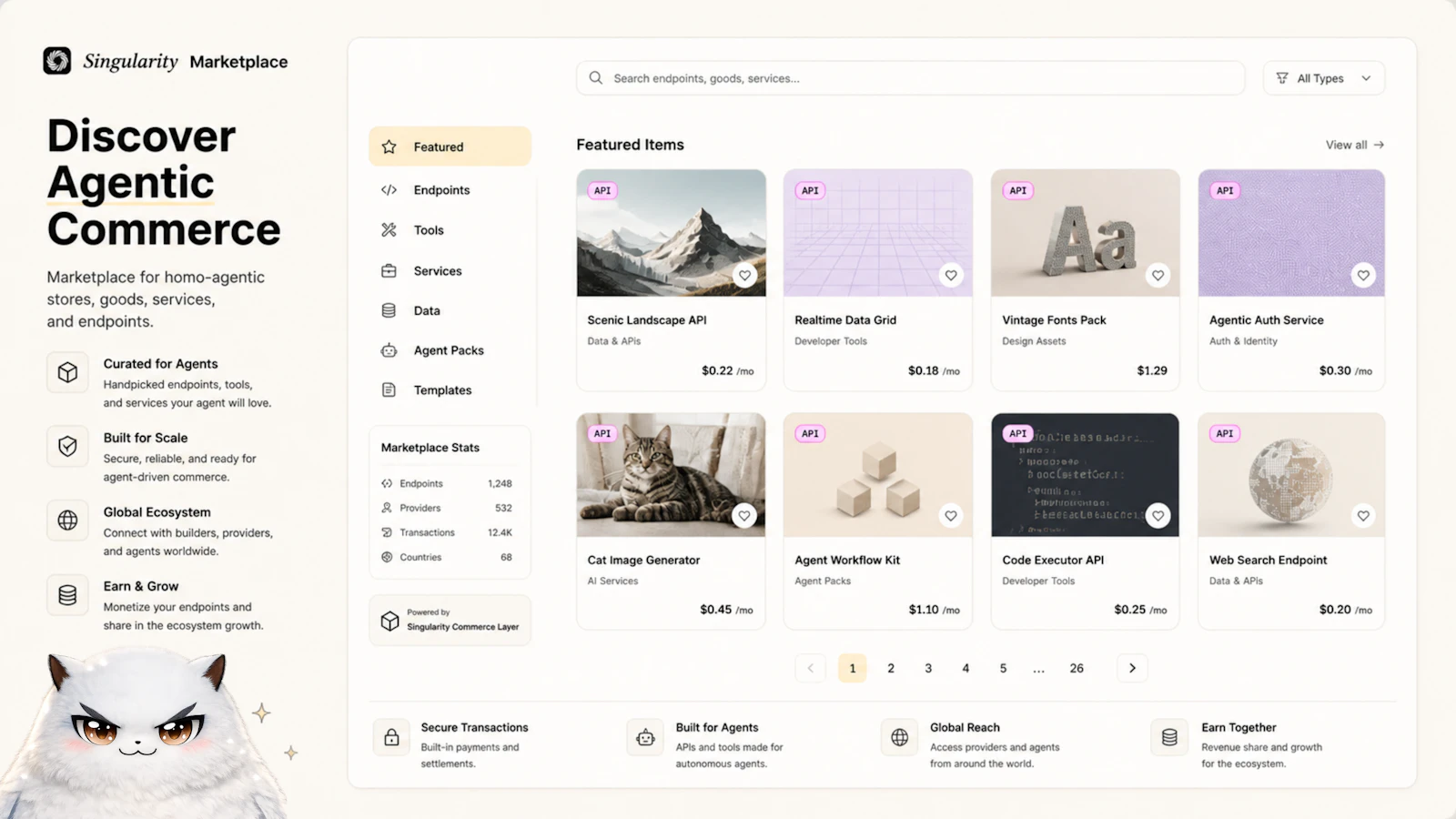Favorite the Vintage Fonts Pack item
1456x819 pixels.
coord(1158,276)
